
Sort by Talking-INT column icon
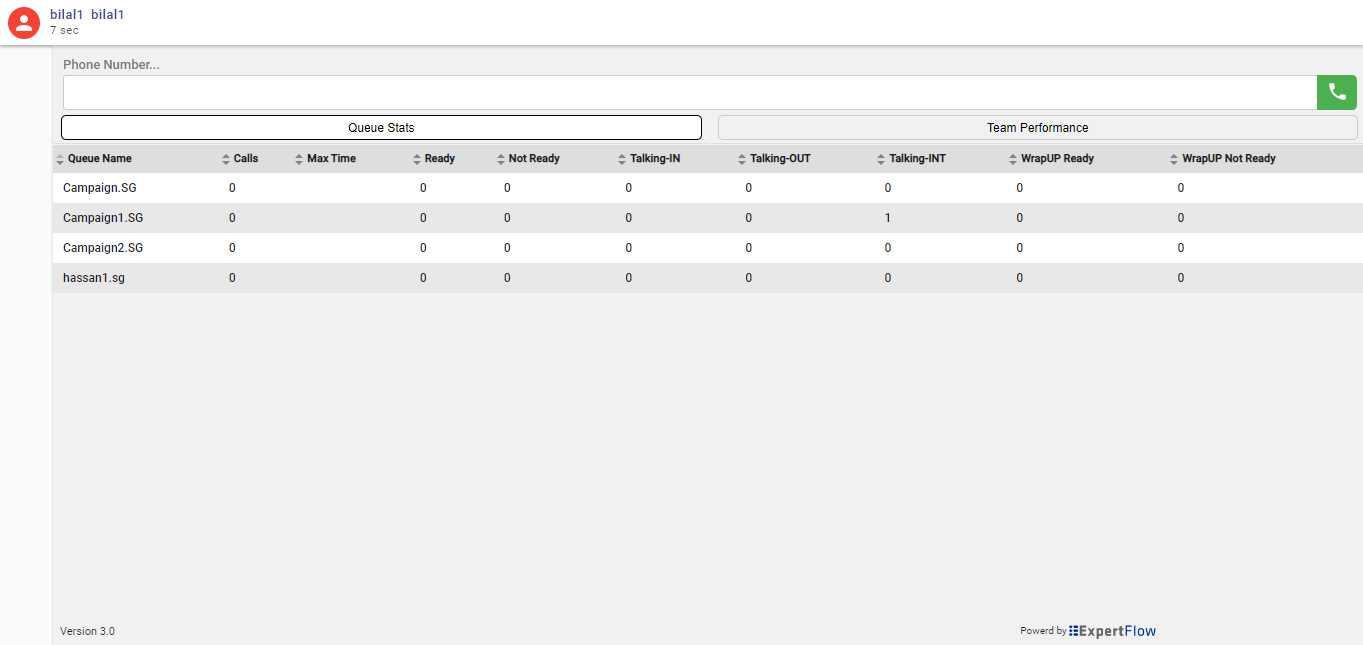(x=881, y=159)
